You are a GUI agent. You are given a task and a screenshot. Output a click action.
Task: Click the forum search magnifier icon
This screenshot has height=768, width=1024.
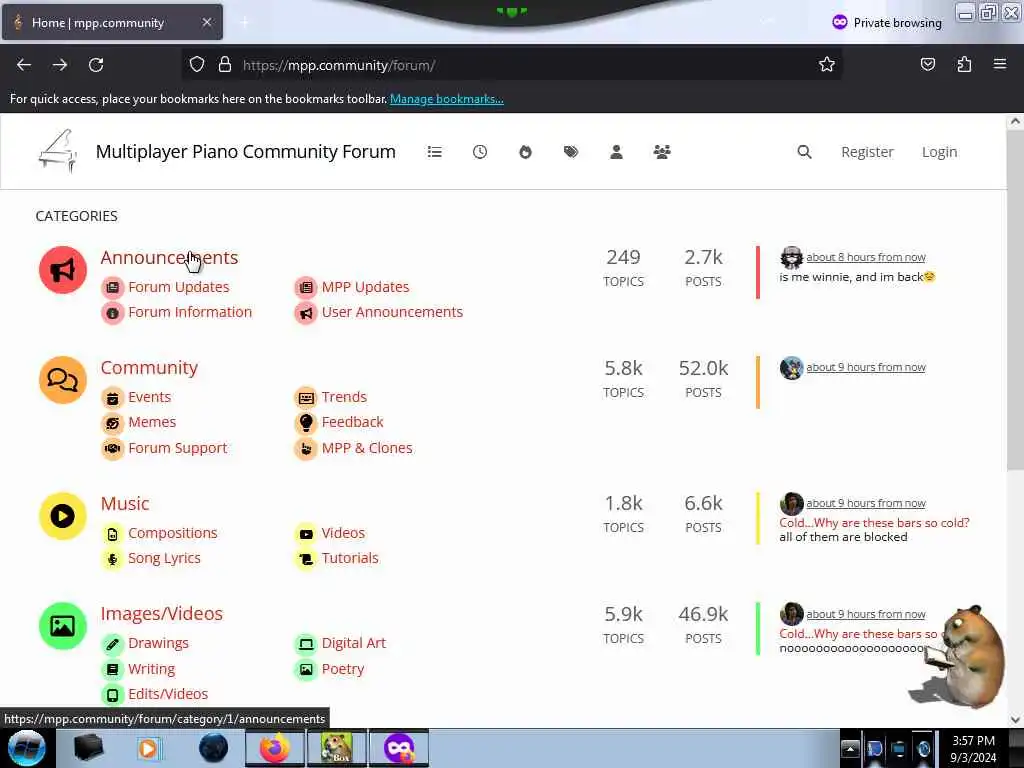coord(805,152)
